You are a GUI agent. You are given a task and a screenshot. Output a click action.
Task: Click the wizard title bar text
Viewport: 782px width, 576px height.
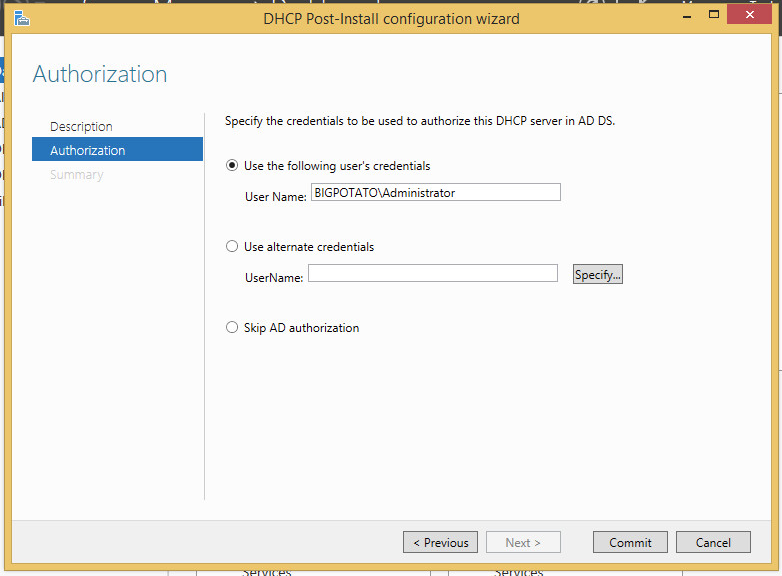click(x=391, y=18)
